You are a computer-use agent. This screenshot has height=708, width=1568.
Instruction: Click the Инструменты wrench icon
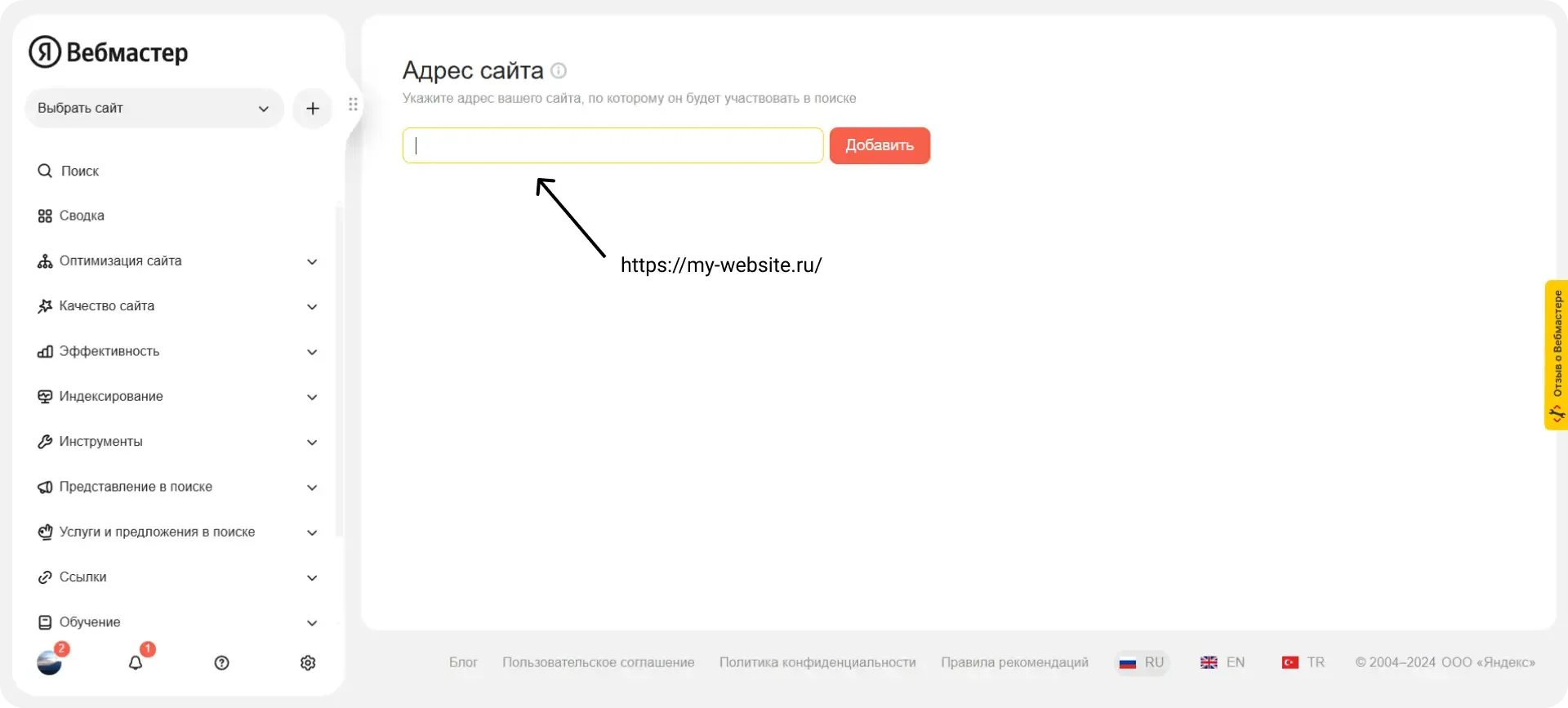[x=45, y=442]
